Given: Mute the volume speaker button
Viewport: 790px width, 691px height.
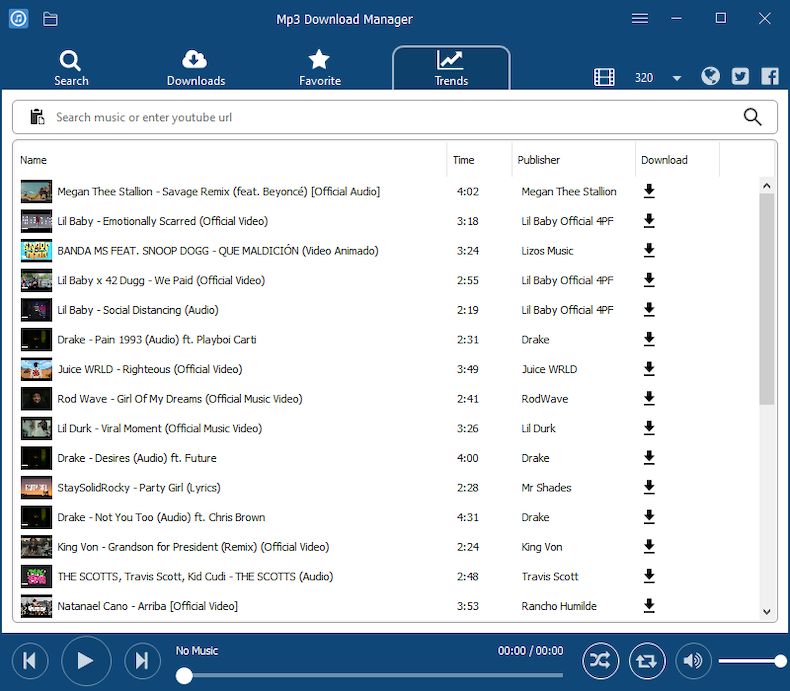Looking at the screenshot, I should [693, 660].
